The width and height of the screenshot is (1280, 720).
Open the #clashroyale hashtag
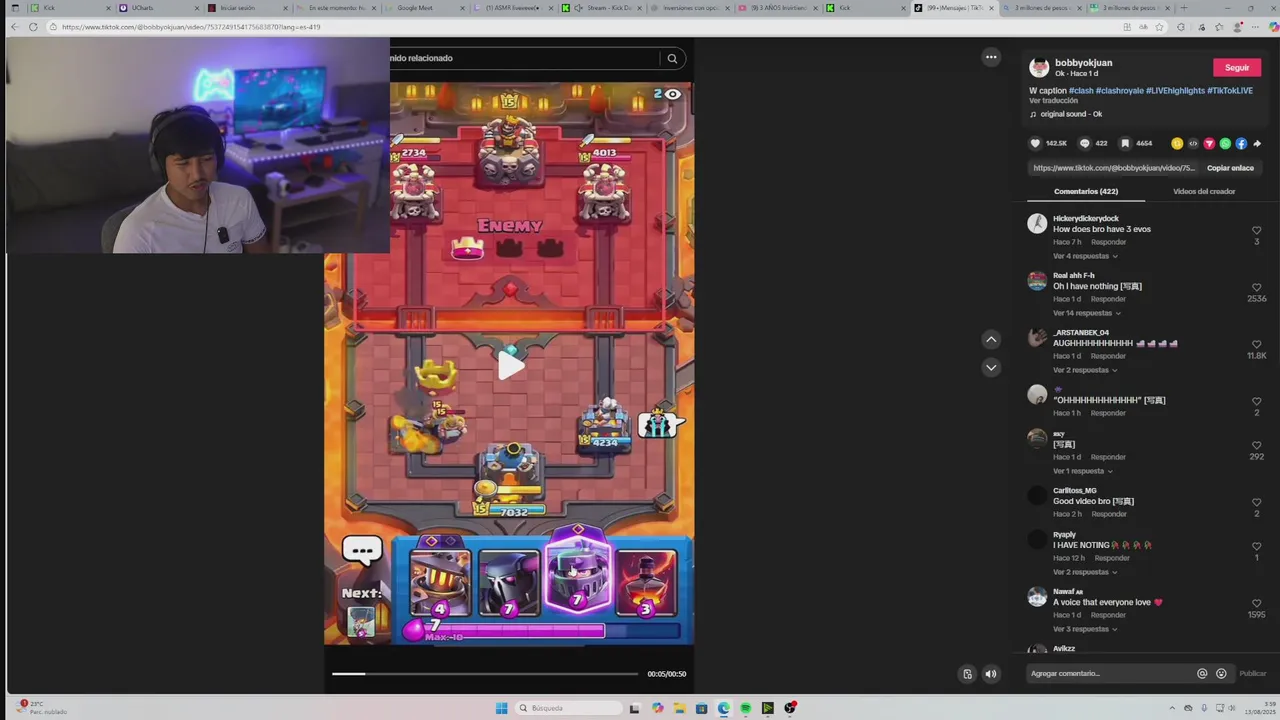click(1119, 90)
